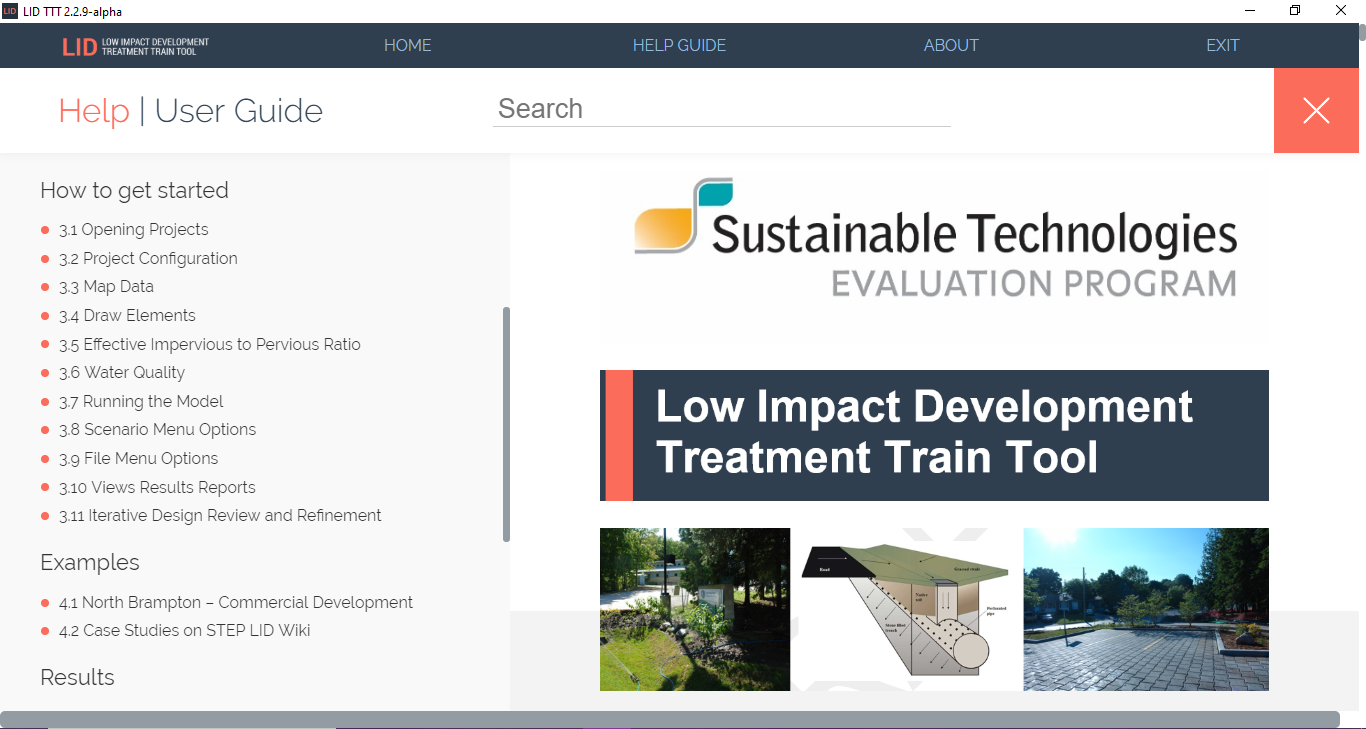Click the Results section heading

(77, 677)
